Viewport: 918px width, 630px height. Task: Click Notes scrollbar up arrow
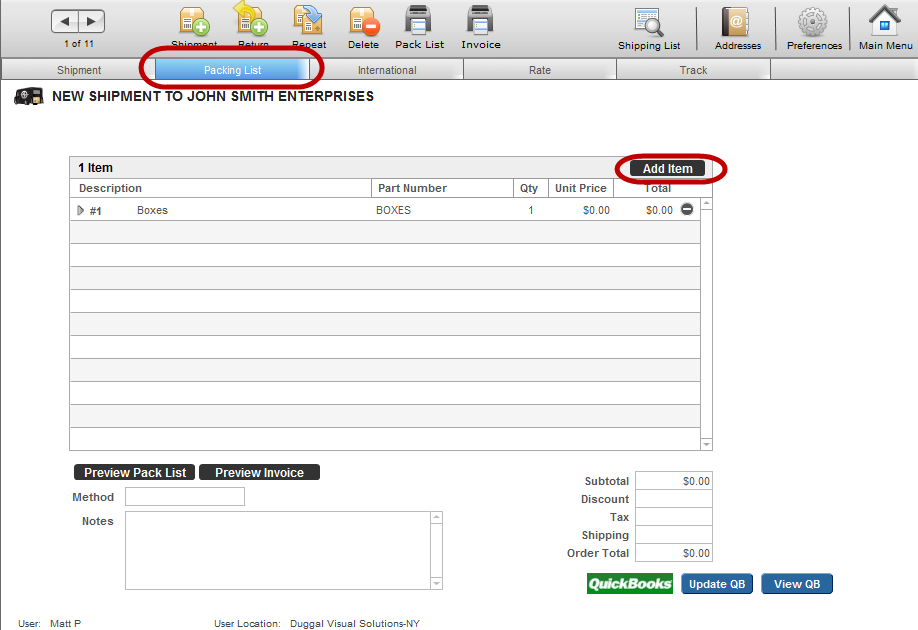point(437,518)
